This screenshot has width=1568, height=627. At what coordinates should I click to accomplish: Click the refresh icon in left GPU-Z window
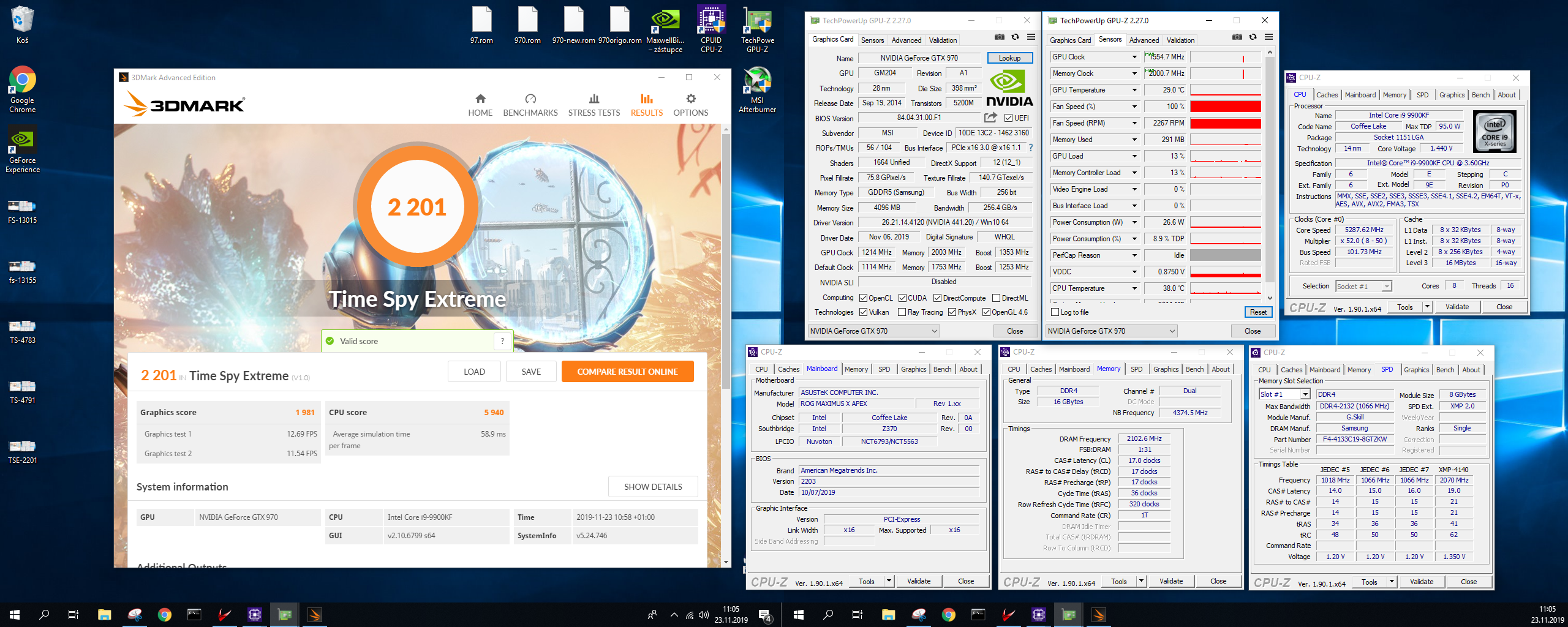point(1015,37)
